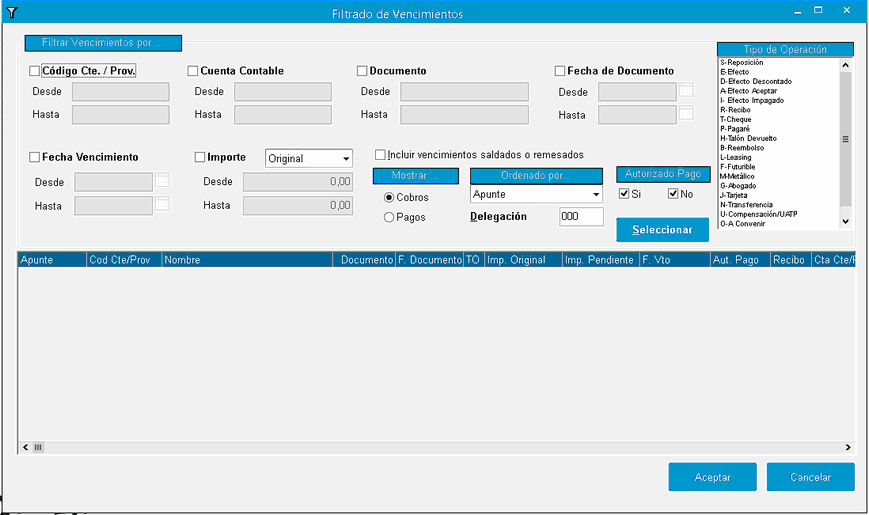Enable the Código Cte. / Prov. filter checkbox

[x=35, y=71]
